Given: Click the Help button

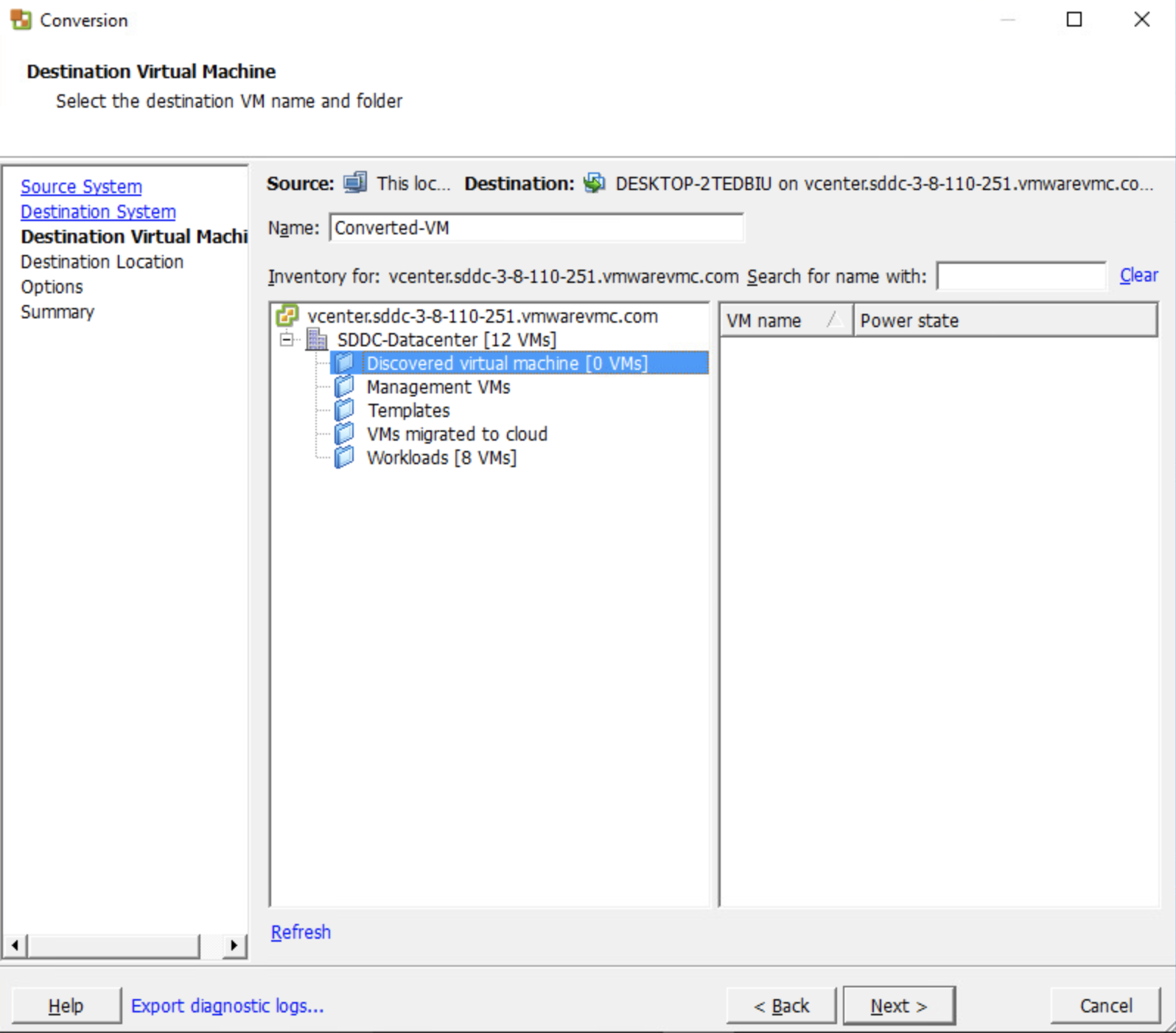Looking at the screenshot, I should tap(66, 1006).
